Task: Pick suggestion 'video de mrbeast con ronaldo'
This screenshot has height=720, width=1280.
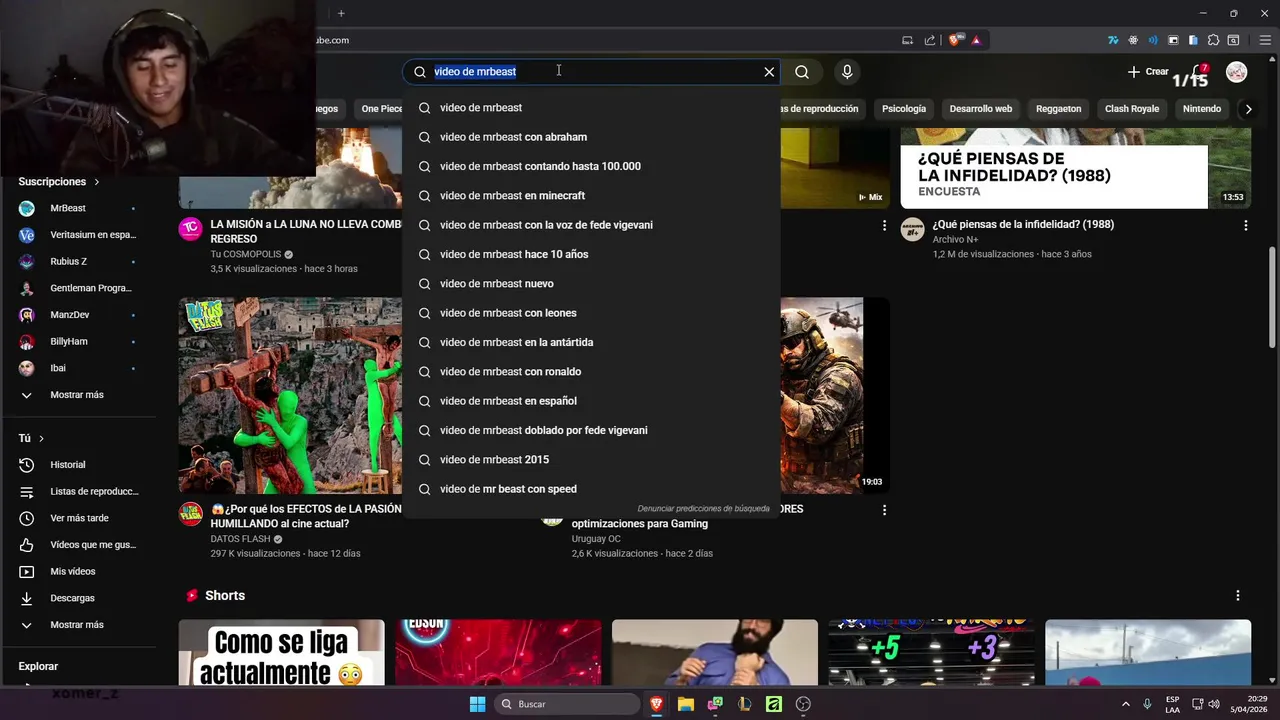Action: pos(591,372)
